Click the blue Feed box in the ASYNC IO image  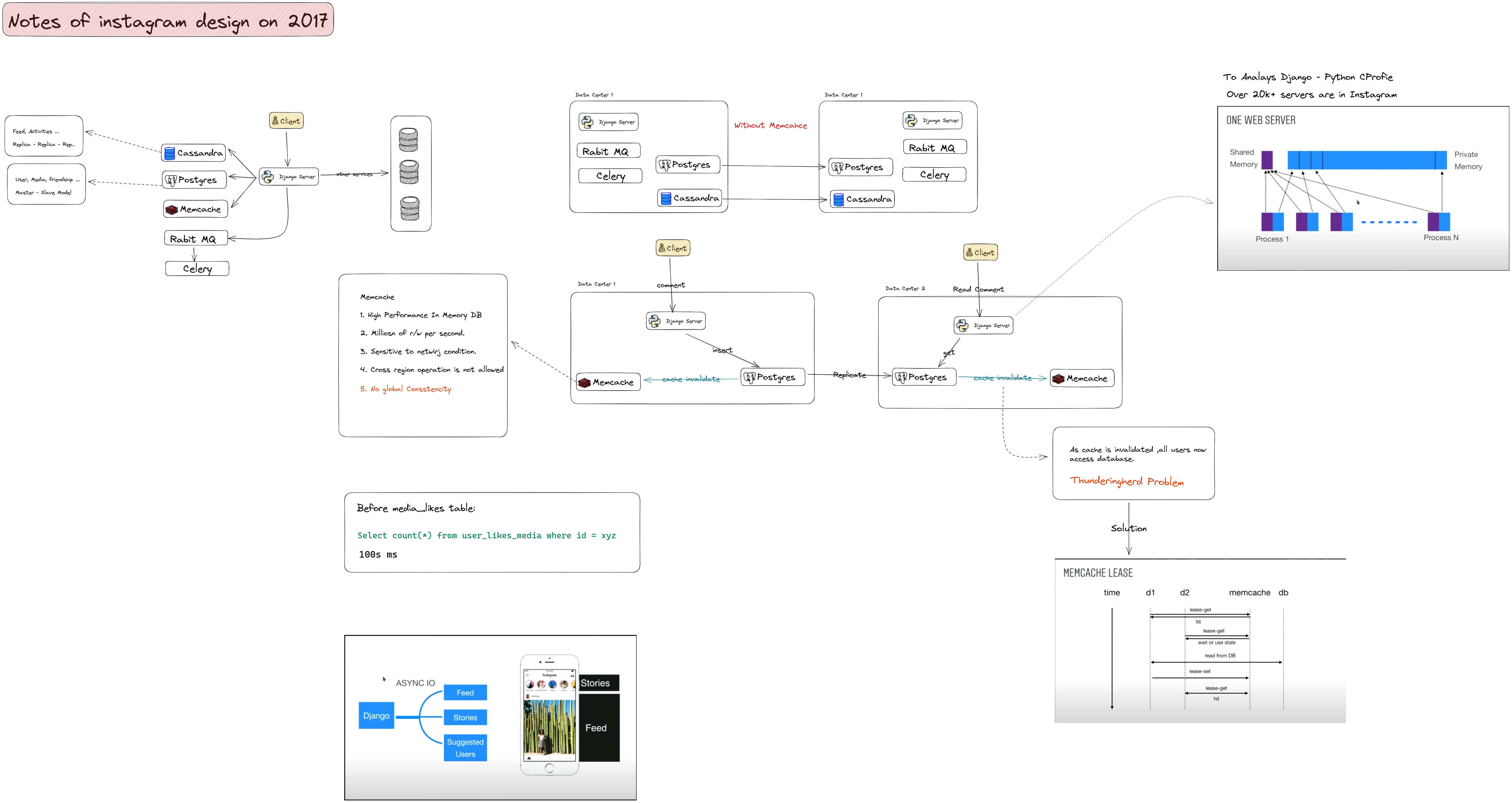[x=465, y=693]
